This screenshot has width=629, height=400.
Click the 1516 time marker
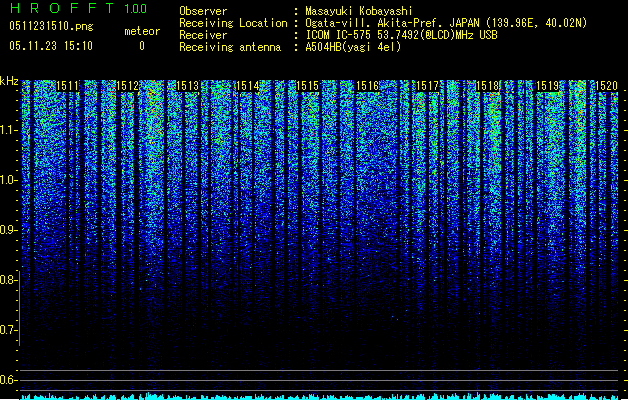tap(367, 86)
